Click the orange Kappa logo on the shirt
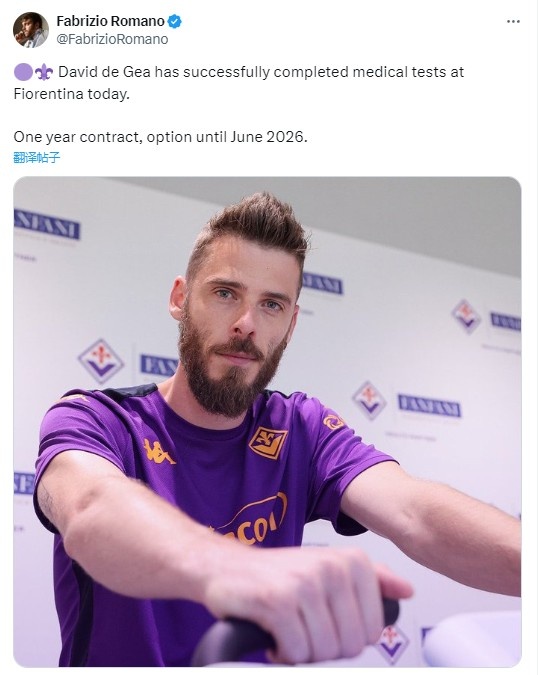The height and width of the screenshot is (675, 538). pyautogui.click(x=158, y=452)
